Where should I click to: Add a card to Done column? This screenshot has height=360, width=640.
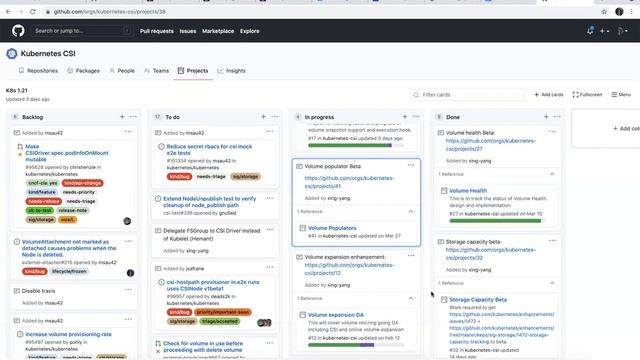[546, 117]
